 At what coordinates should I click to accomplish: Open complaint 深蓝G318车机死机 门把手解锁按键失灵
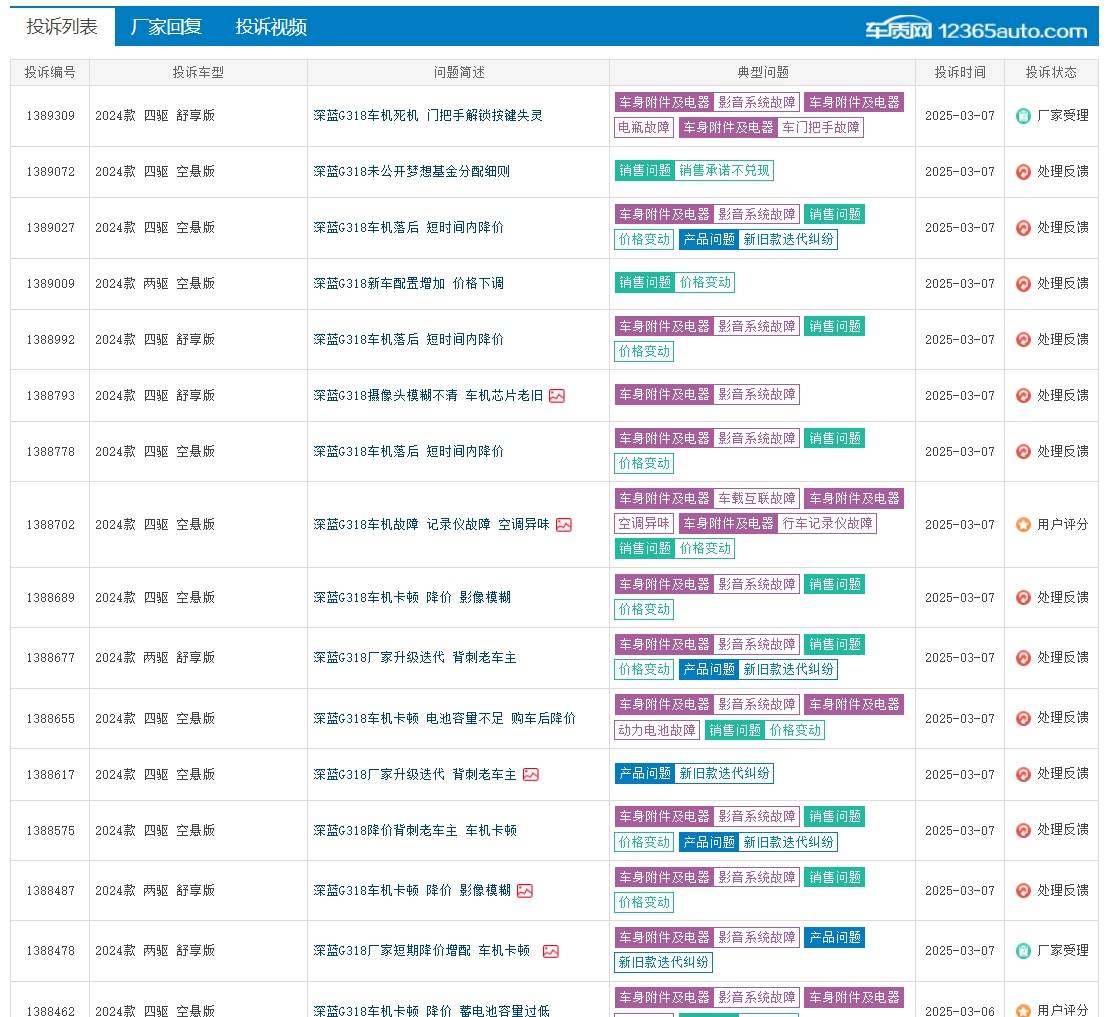pyautogui.click(x=428, y=116)
